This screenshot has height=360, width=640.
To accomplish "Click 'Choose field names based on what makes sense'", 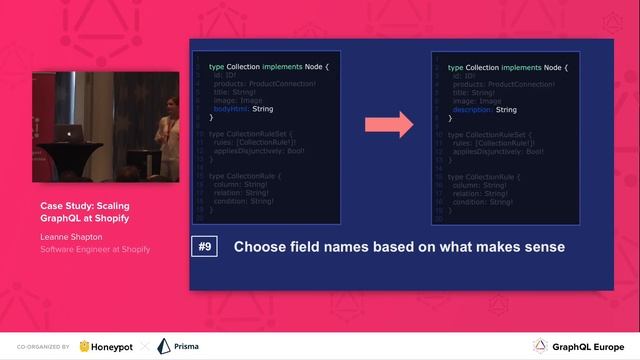I will 399,247.
